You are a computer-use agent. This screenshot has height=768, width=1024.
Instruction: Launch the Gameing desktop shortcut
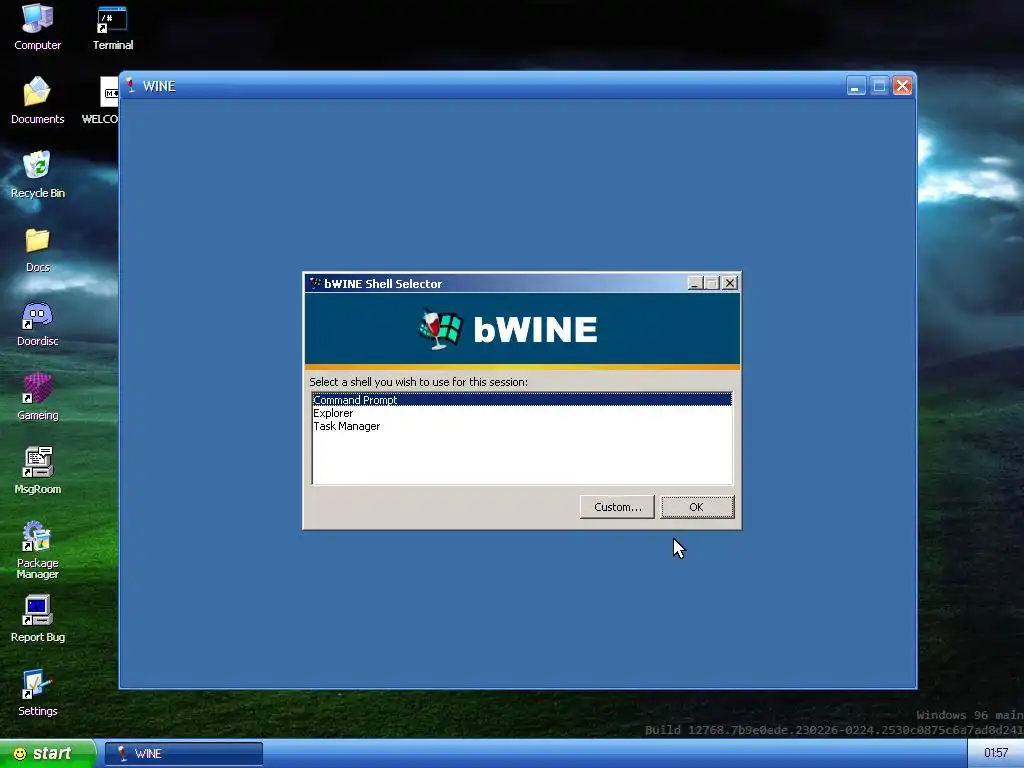point(37,397)
